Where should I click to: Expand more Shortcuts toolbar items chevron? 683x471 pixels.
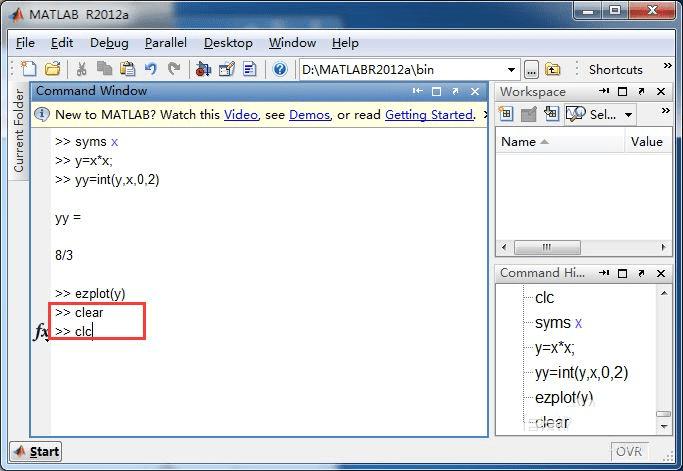click(x=667, y=66)
